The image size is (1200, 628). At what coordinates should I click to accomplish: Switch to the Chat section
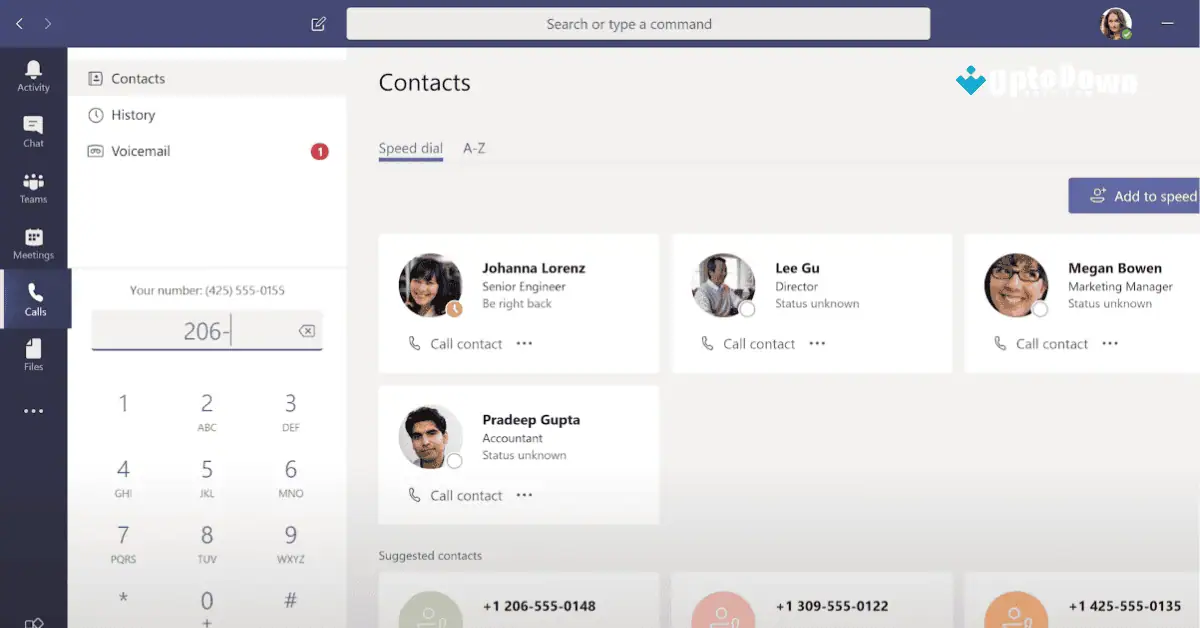tap(33, 131)
